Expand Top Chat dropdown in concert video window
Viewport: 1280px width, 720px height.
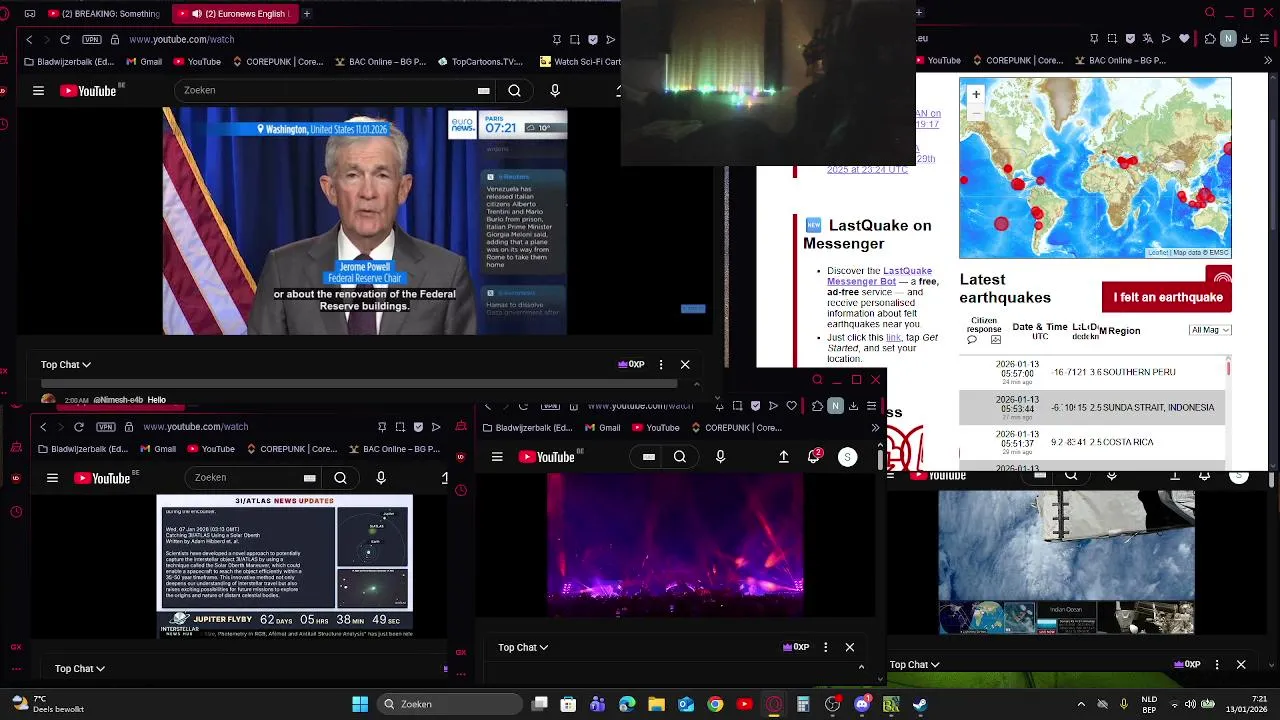pyautogui.click(x=523, y=648)
